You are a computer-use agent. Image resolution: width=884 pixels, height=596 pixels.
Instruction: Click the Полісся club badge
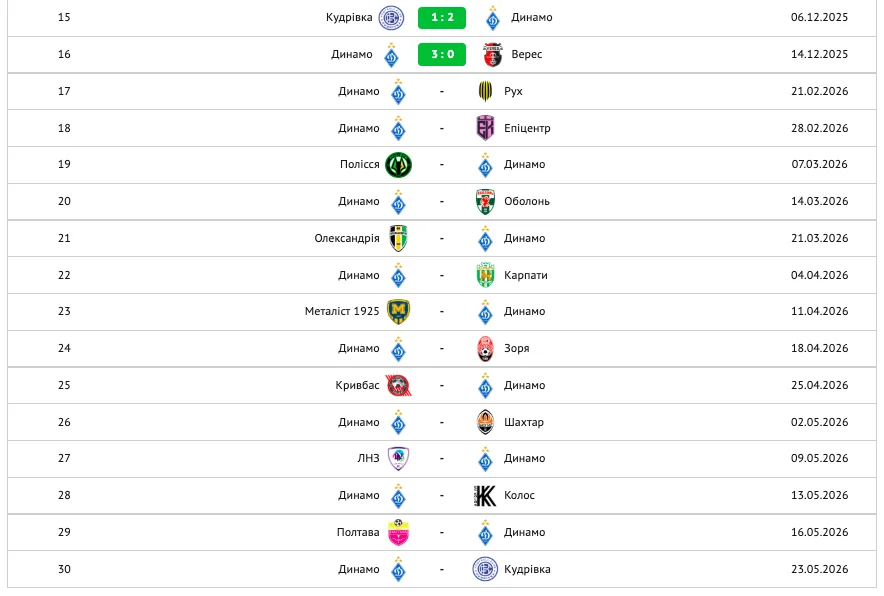[398, 165]
